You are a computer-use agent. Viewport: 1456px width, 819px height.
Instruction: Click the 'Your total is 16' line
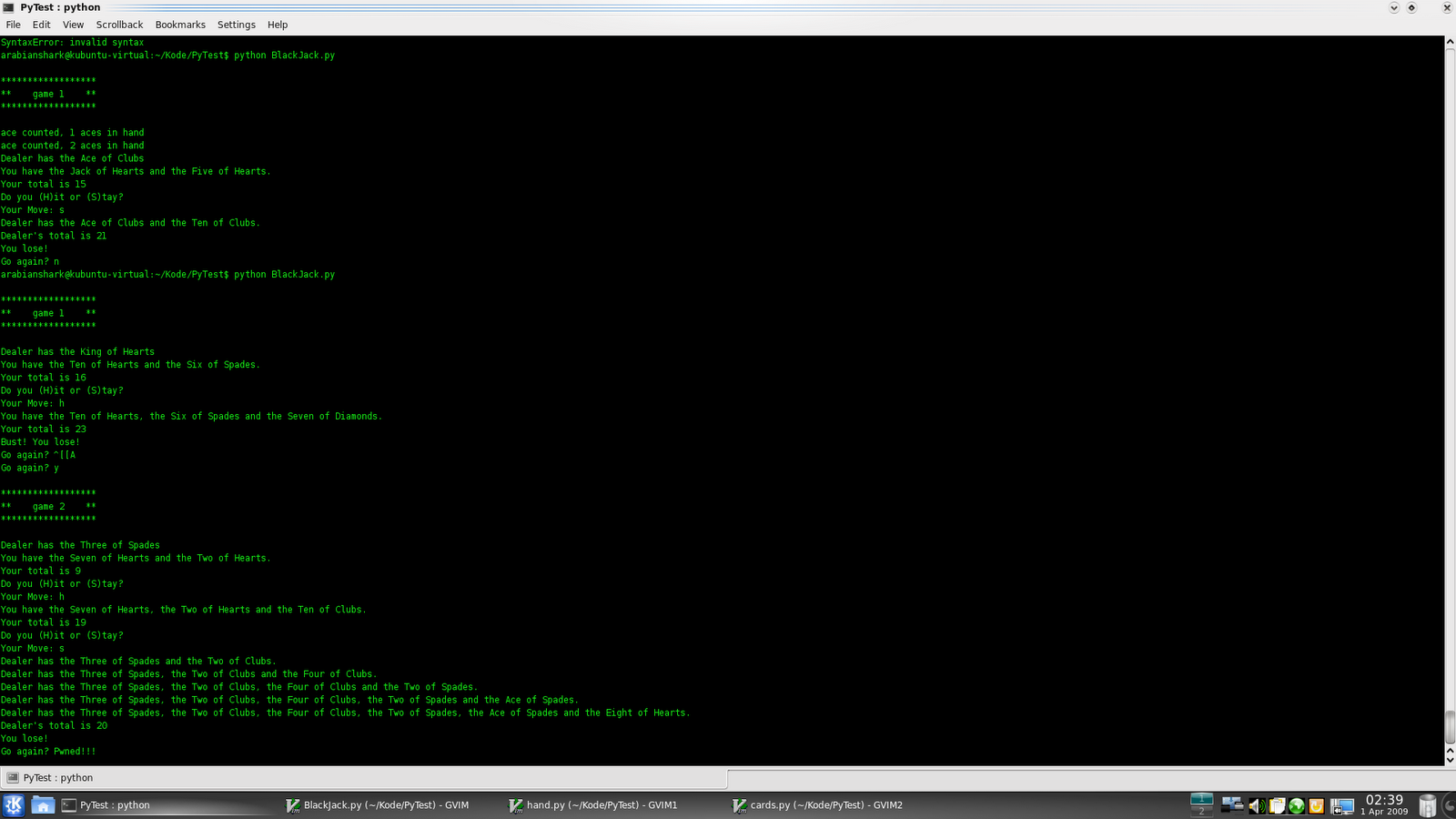pyautogui.click(x=44, y=377)
